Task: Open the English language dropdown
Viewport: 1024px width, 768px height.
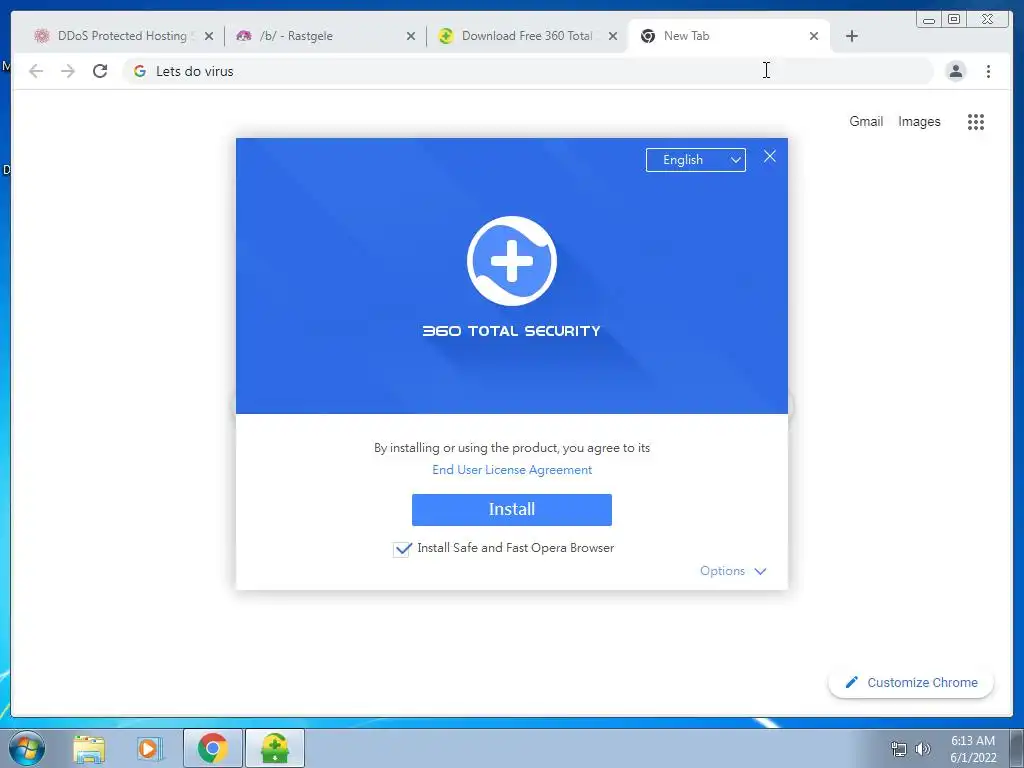Action: coord(696,160)
